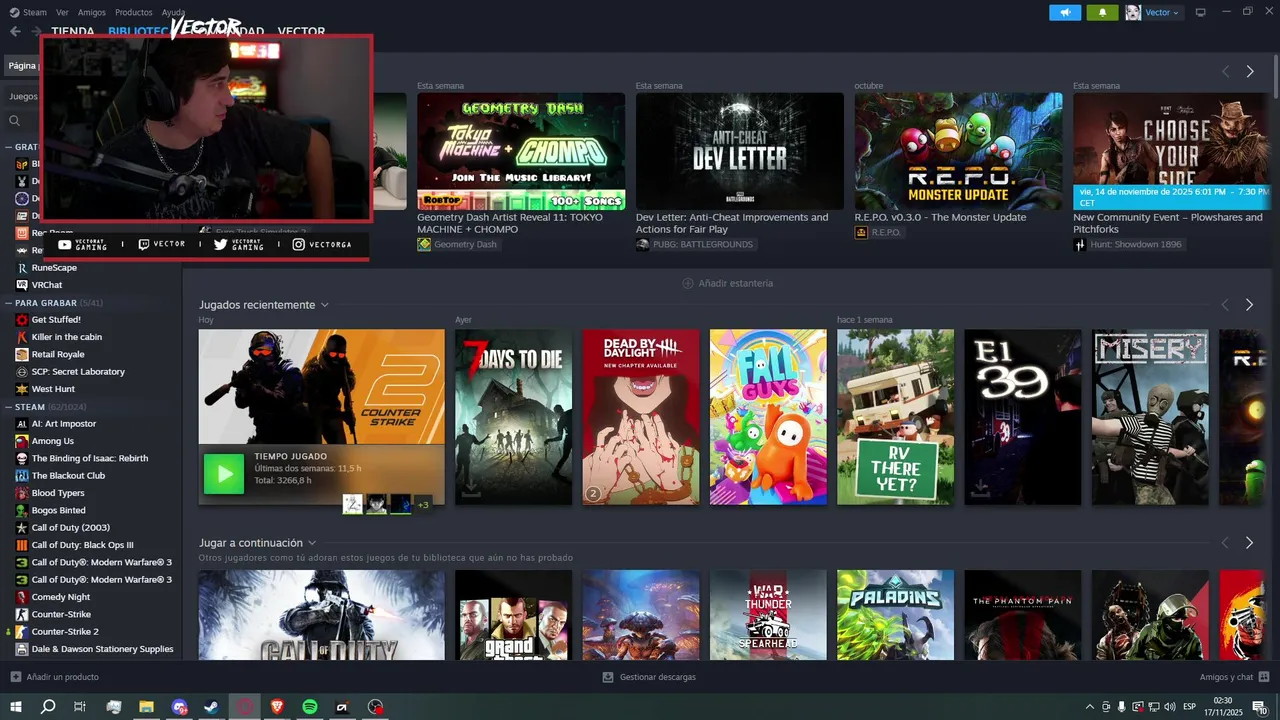Open the Windows Start menu
The image size is (1280, 720).
pos(15,707)
